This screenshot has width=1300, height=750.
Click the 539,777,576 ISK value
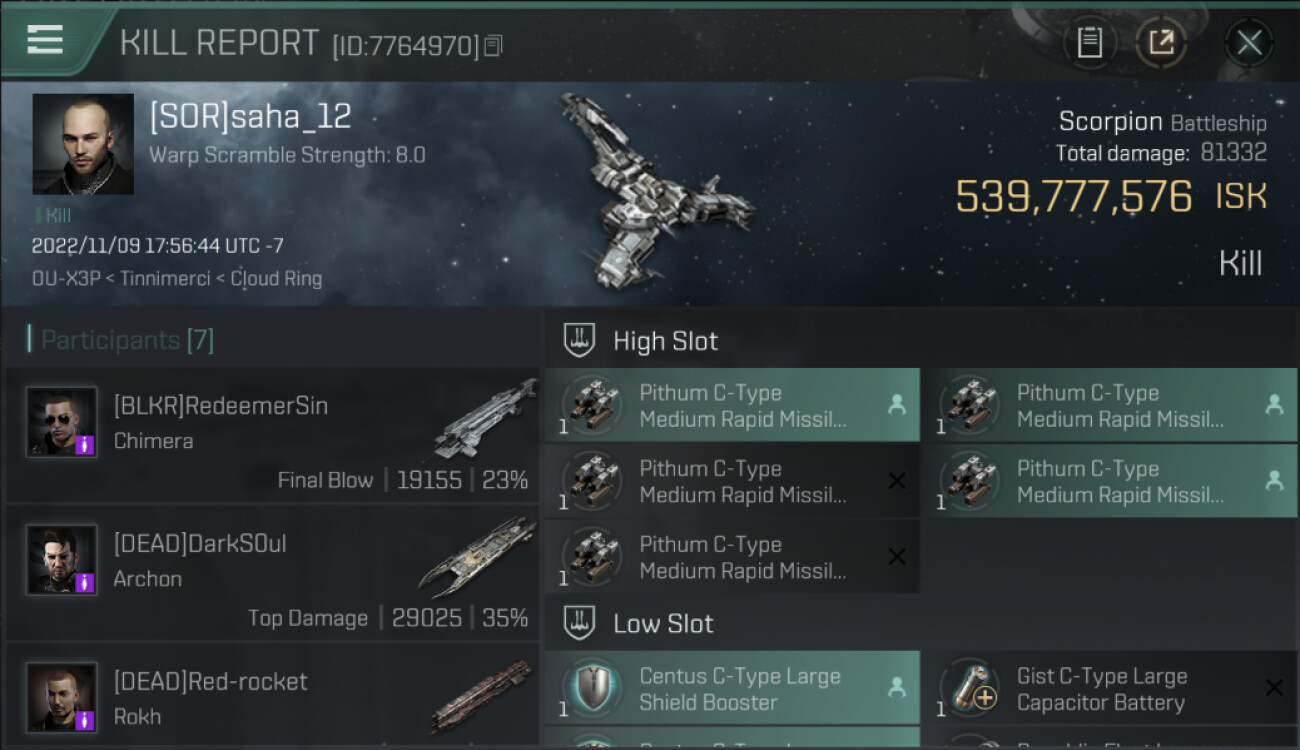[x=1073, y=197]
